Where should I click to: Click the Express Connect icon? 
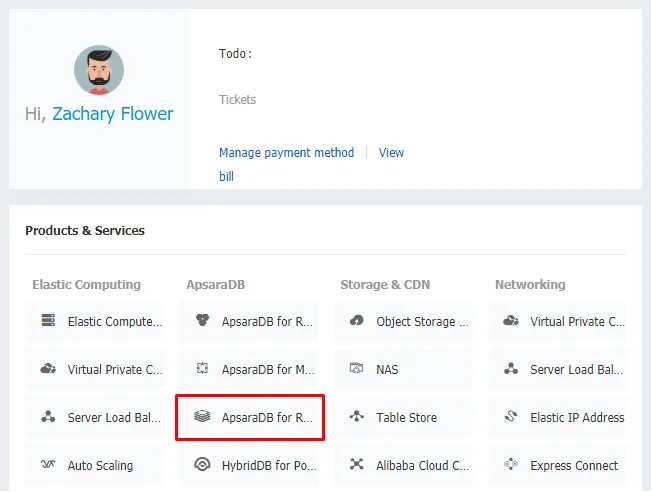(x=511, y=465)
